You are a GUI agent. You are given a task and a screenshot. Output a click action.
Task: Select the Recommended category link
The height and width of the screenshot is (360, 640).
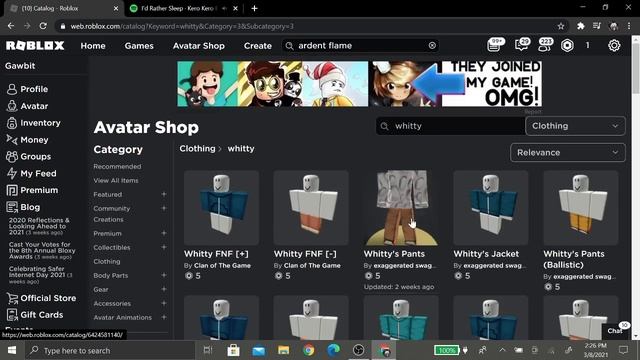(x=117, y=167)
